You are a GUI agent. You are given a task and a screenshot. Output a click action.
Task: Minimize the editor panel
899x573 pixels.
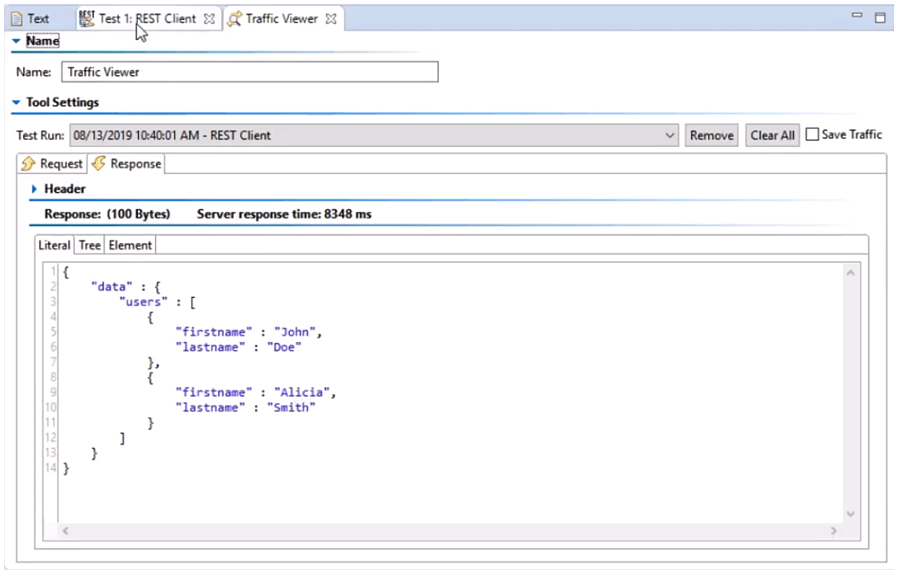point(857,15)
